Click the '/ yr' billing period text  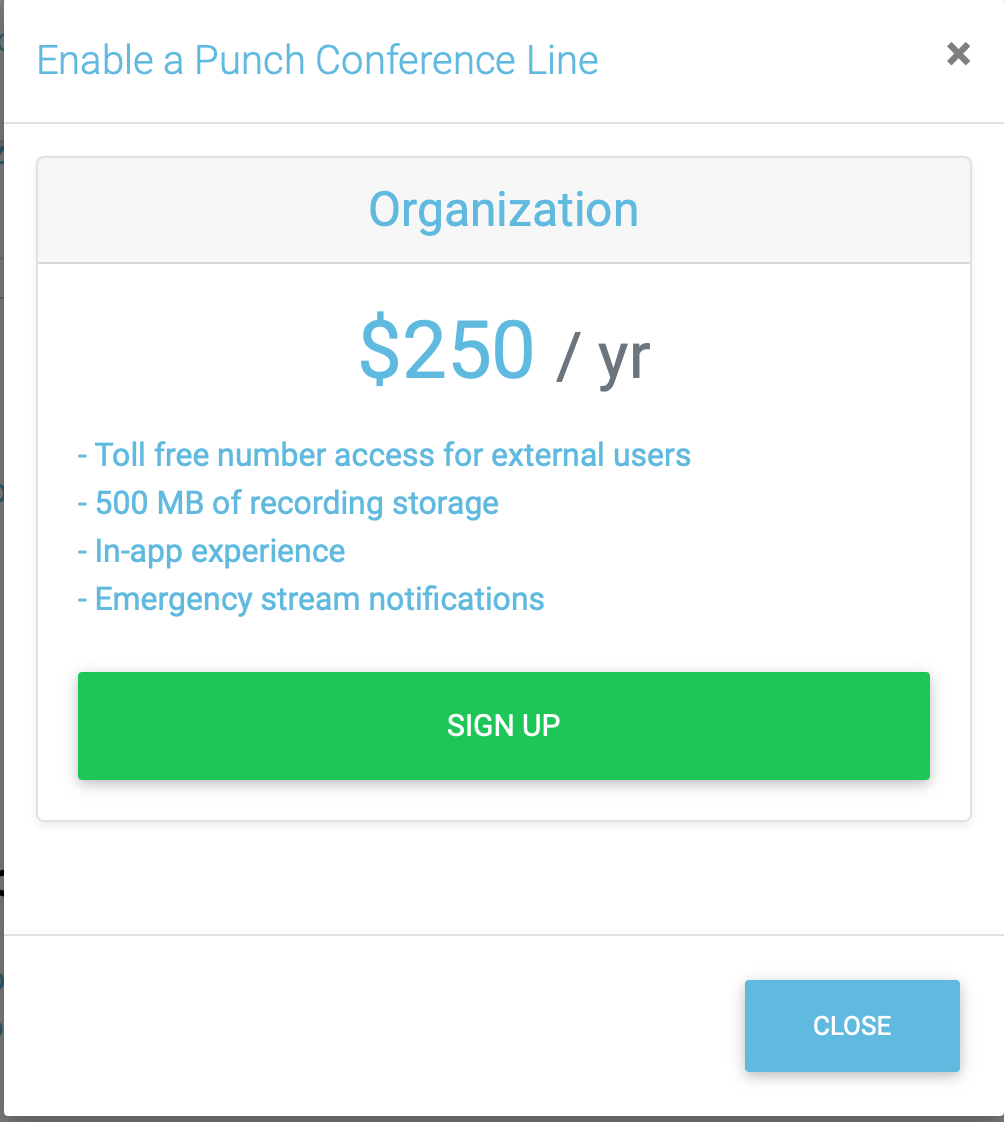(x=603, y=355)
